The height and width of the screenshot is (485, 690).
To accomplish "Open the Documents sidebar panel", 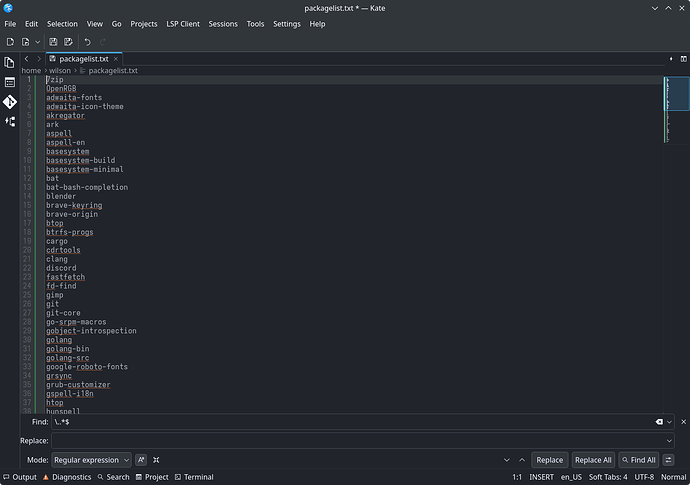I will click(x=10, y=62).
